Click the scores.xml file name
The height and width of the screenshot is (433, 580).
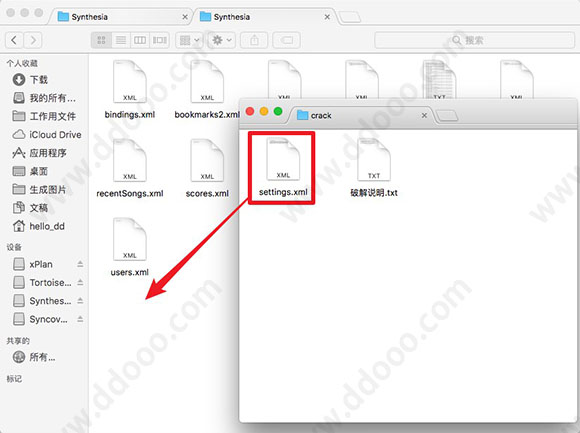[207, 193]
